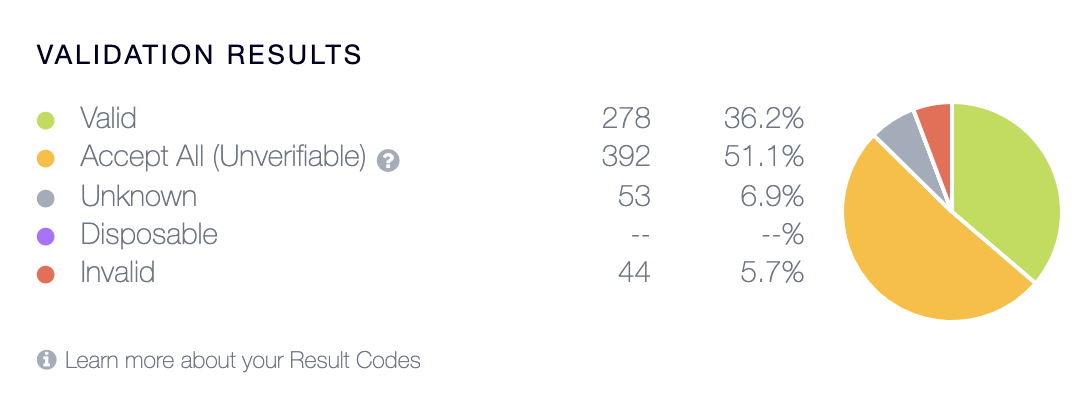Select the Unknown result label
1090x404 pixels.
click(x=138, y=196)
